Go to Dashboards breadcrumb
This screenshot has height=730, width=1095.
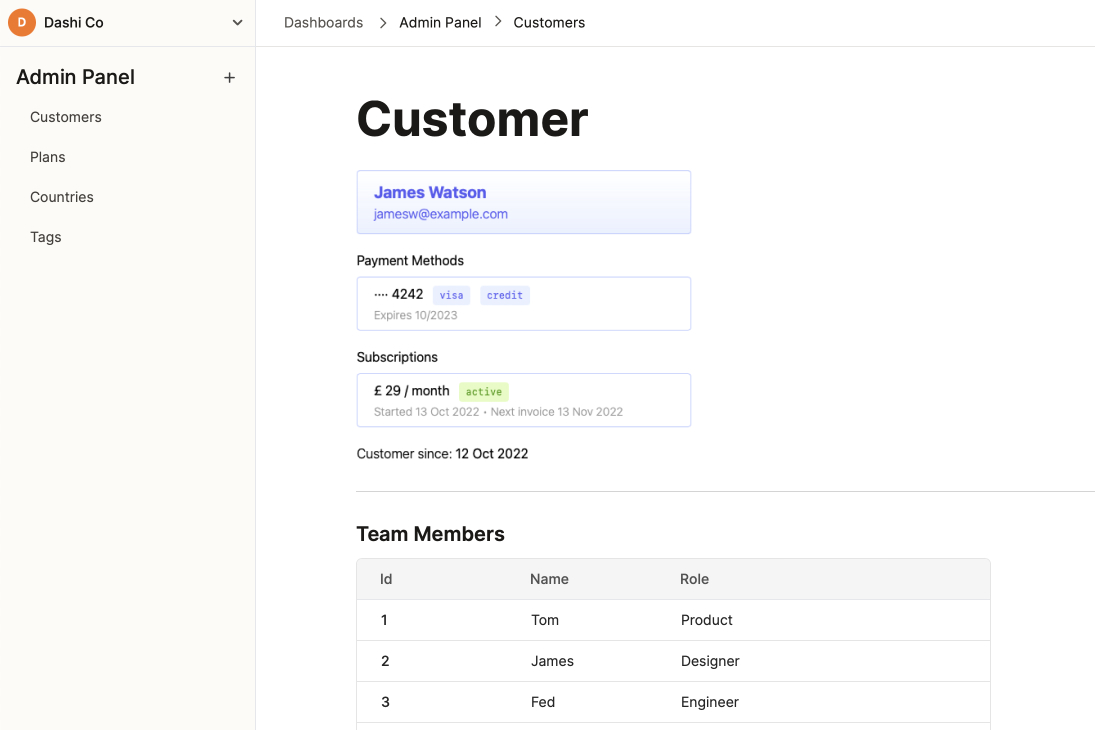pyautogui.click(x=323, y=22)
